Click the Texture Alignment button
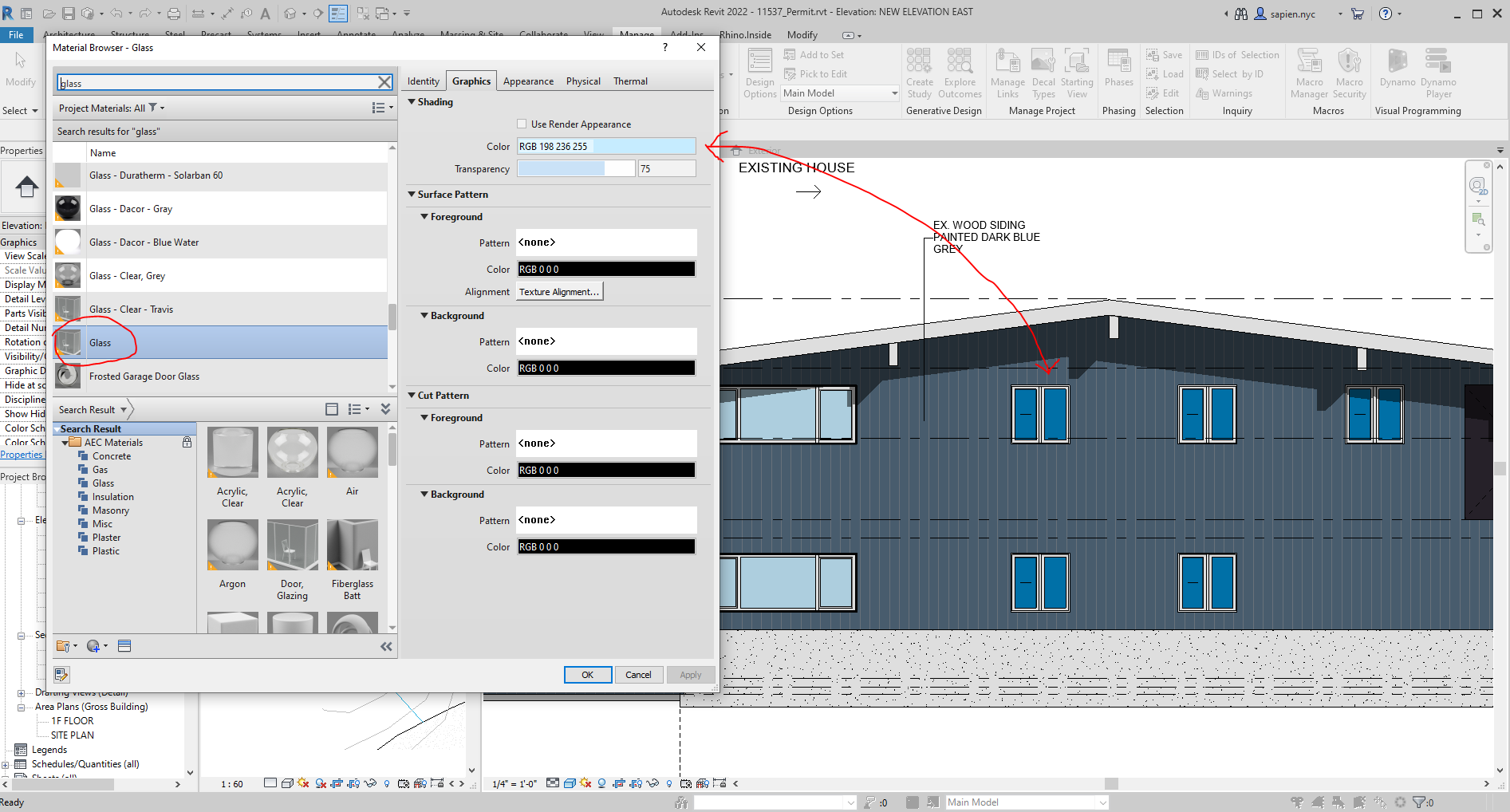The width and height of the screenshot is (1510, 812). 559,292
